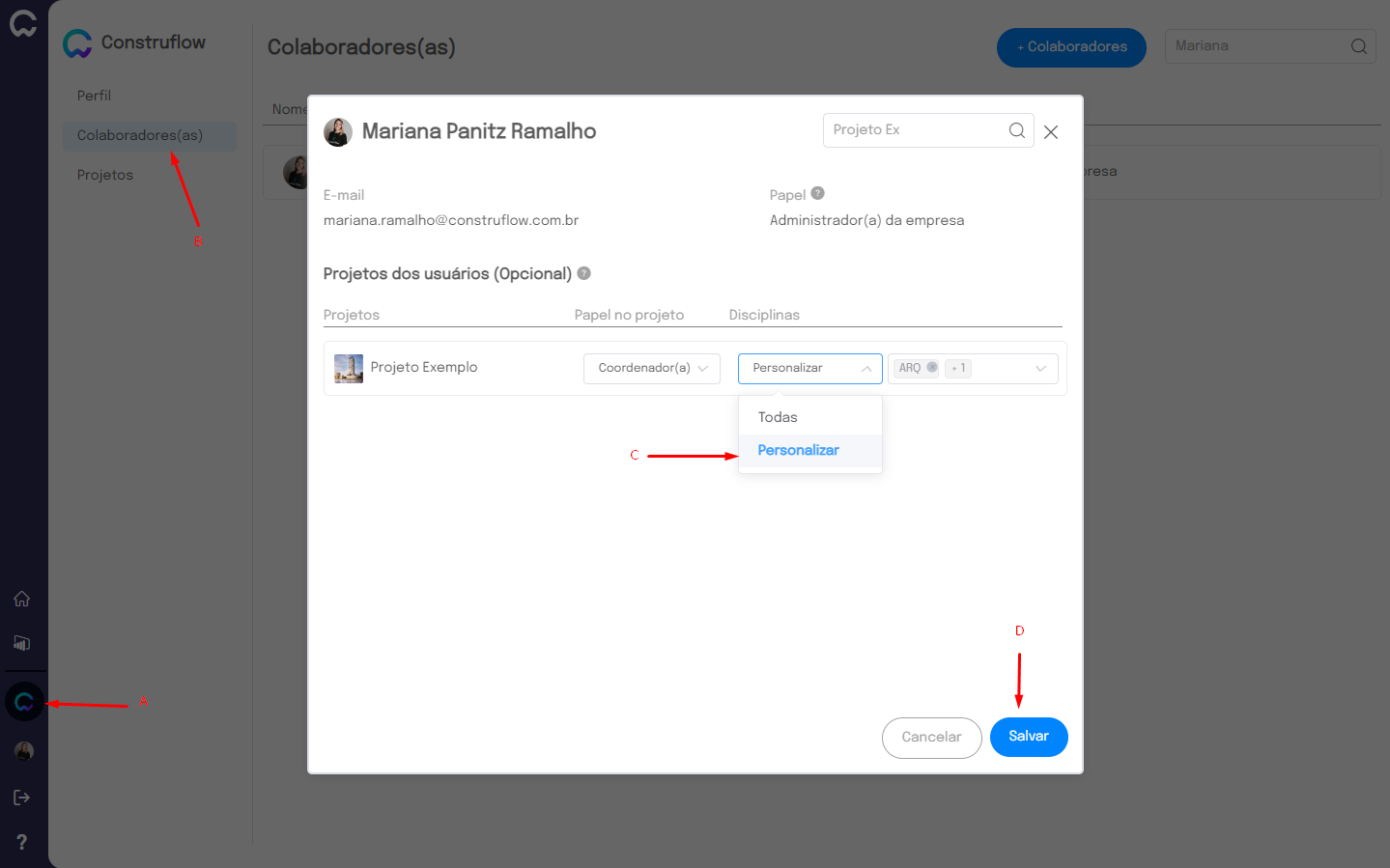This screenshot has height=868, width=1390.
Task: Open help question mark icon
Action: pyautogui.click(x=21, y=842)
